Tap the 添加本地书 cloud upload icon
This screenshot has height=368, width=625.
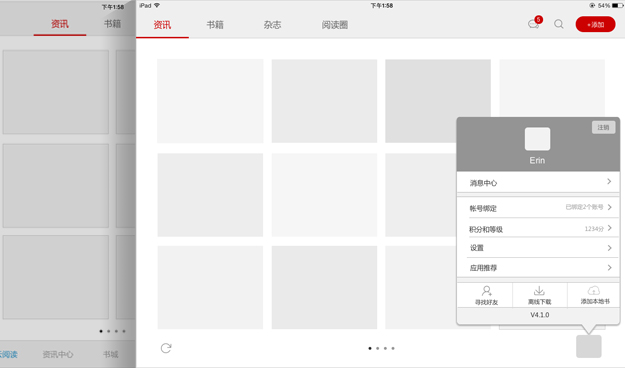coord(594,291)
